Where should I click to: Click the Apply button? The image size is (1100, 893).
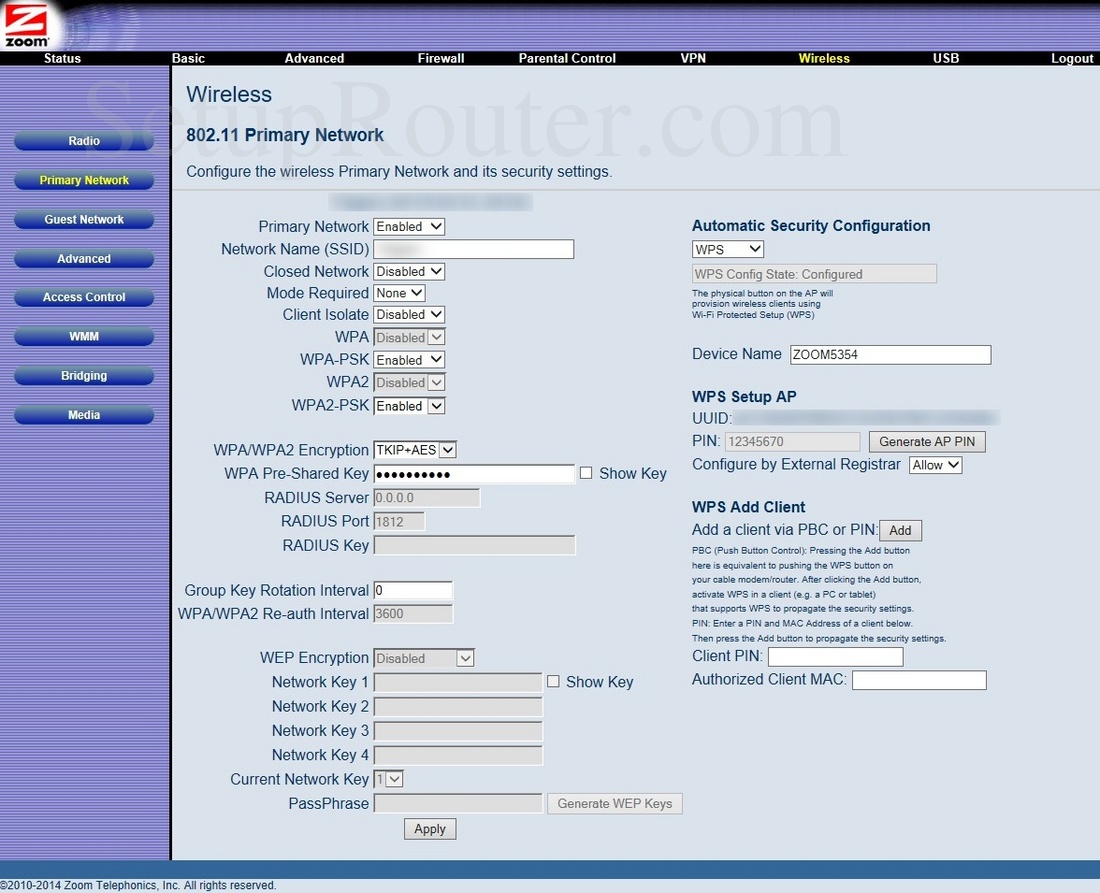coord(429,828)
